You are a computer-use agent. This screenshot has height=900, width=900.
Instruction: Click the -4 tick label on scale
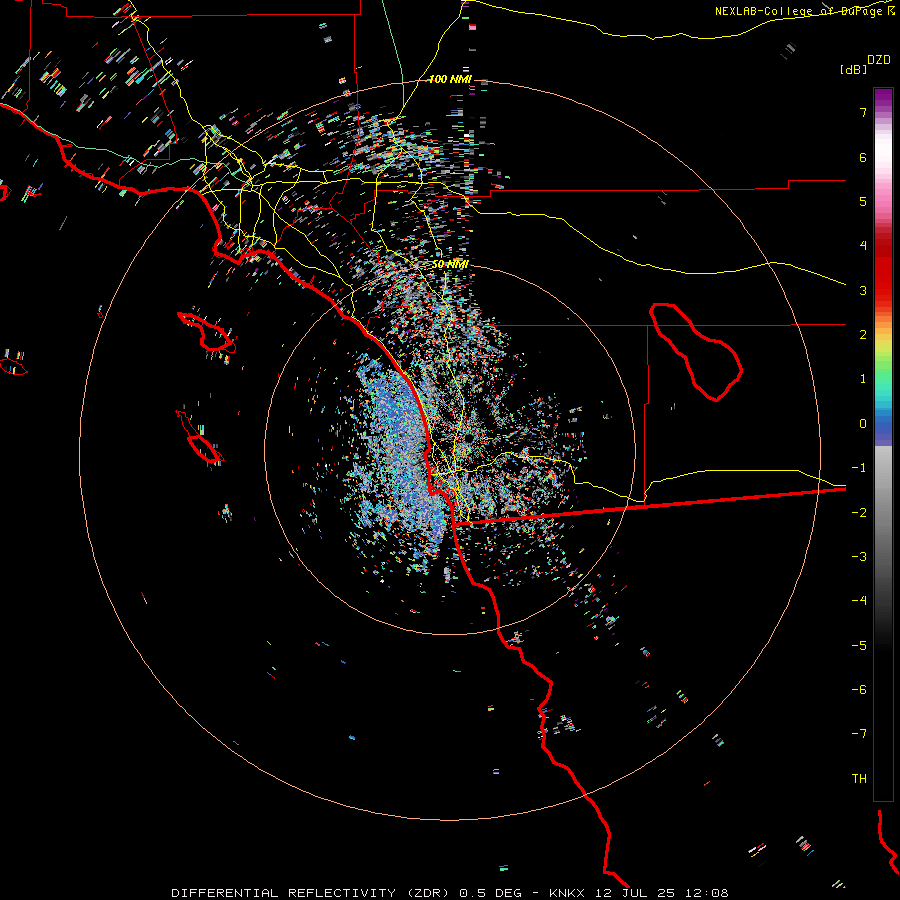pyautogui.click(x=859, y=601)
